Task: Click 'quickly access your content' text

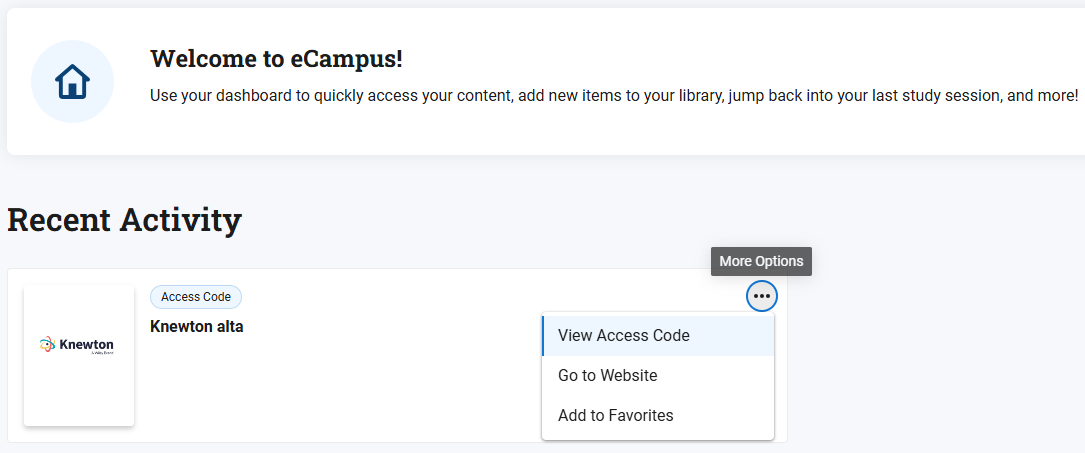Action: coord(424,96)
